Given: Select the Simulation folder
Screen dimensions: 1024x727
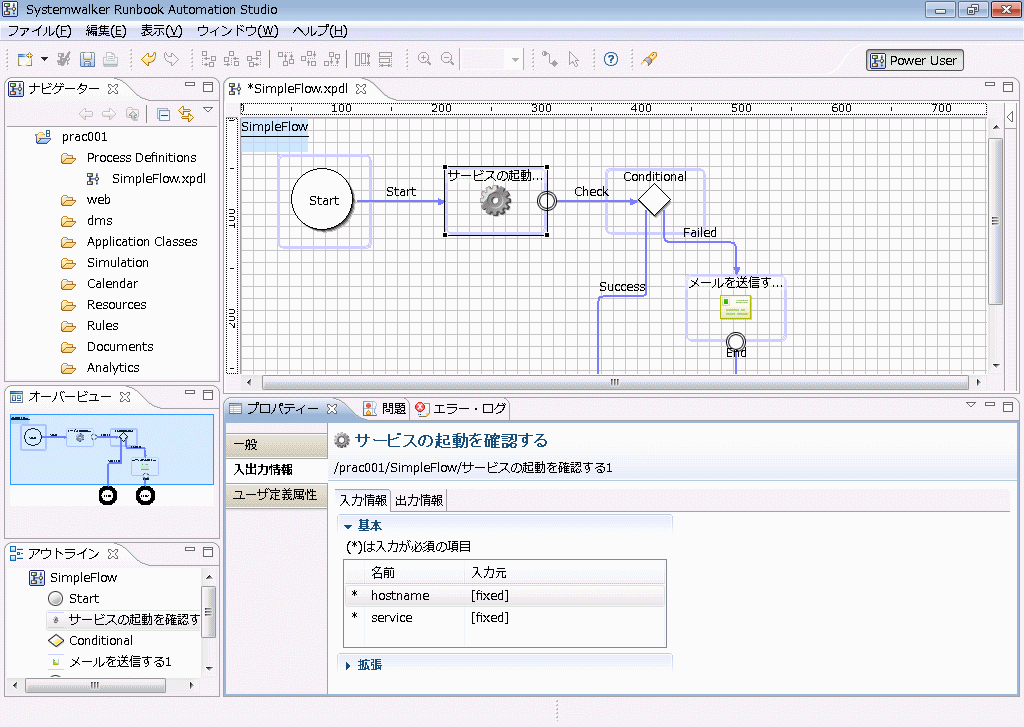Looking at the screenshot, I should 118,263.
